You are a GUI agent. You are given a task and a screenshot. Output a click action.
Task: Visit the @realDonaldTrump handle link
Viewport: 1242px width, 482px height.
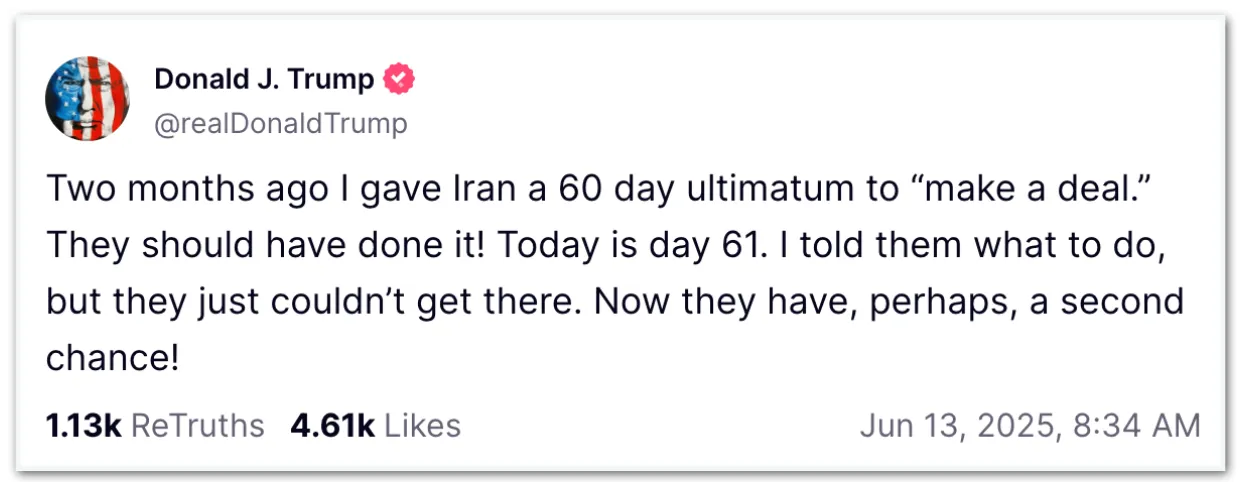click(x=281, y=124)
